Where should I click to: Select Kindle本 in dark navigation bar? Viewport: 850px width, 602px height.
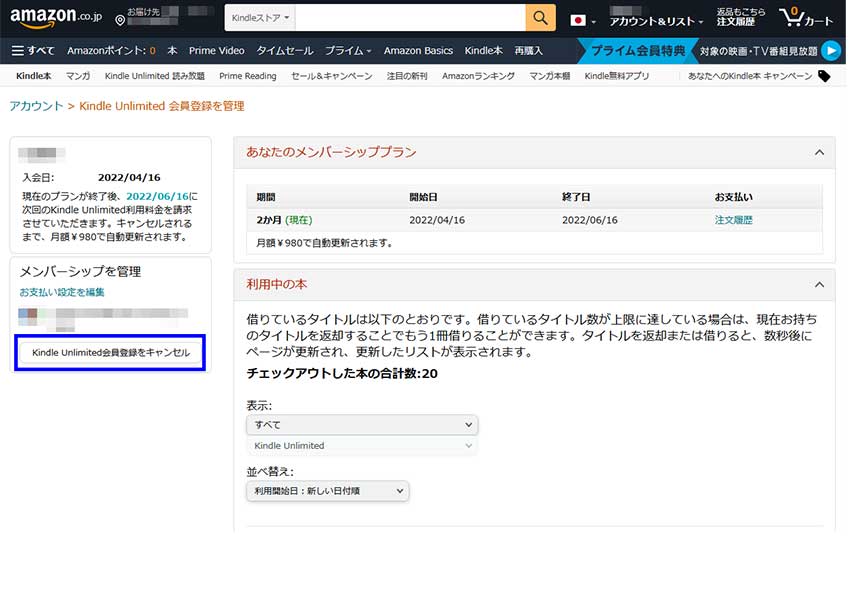tap(484, 50)
